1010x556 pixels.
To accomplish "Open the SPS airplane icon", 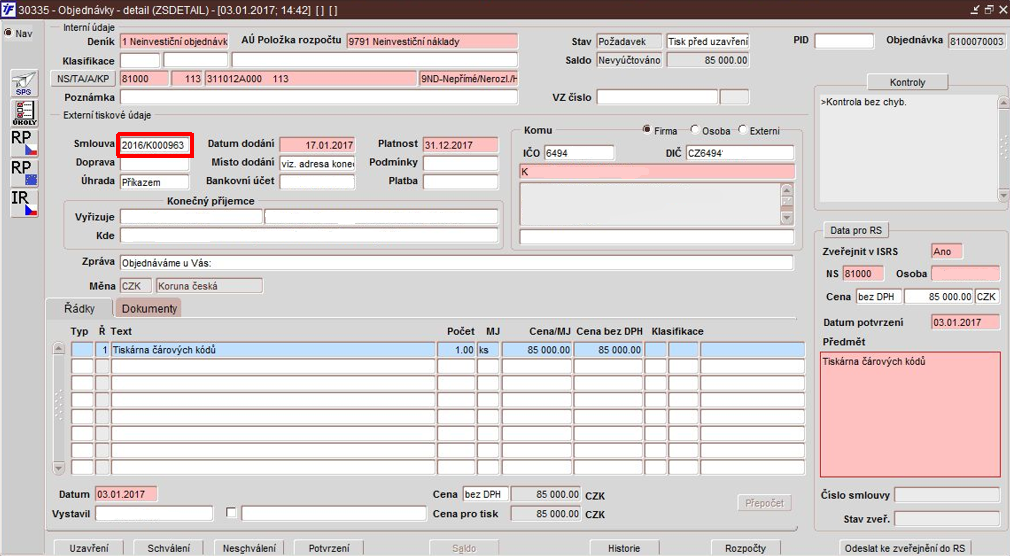I will 24,84.
